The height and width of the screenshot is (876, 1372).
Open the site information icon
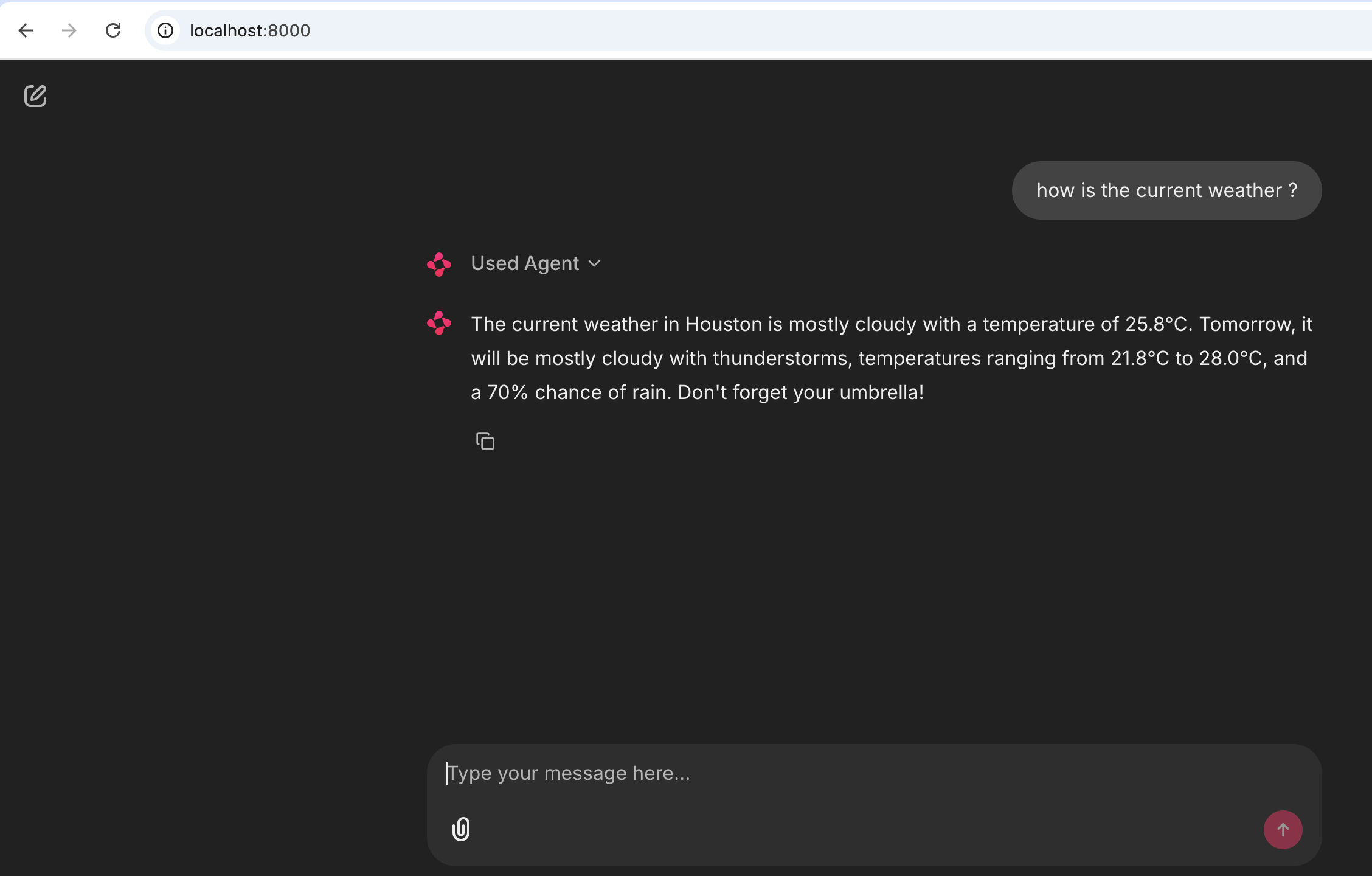coord(165,30)
